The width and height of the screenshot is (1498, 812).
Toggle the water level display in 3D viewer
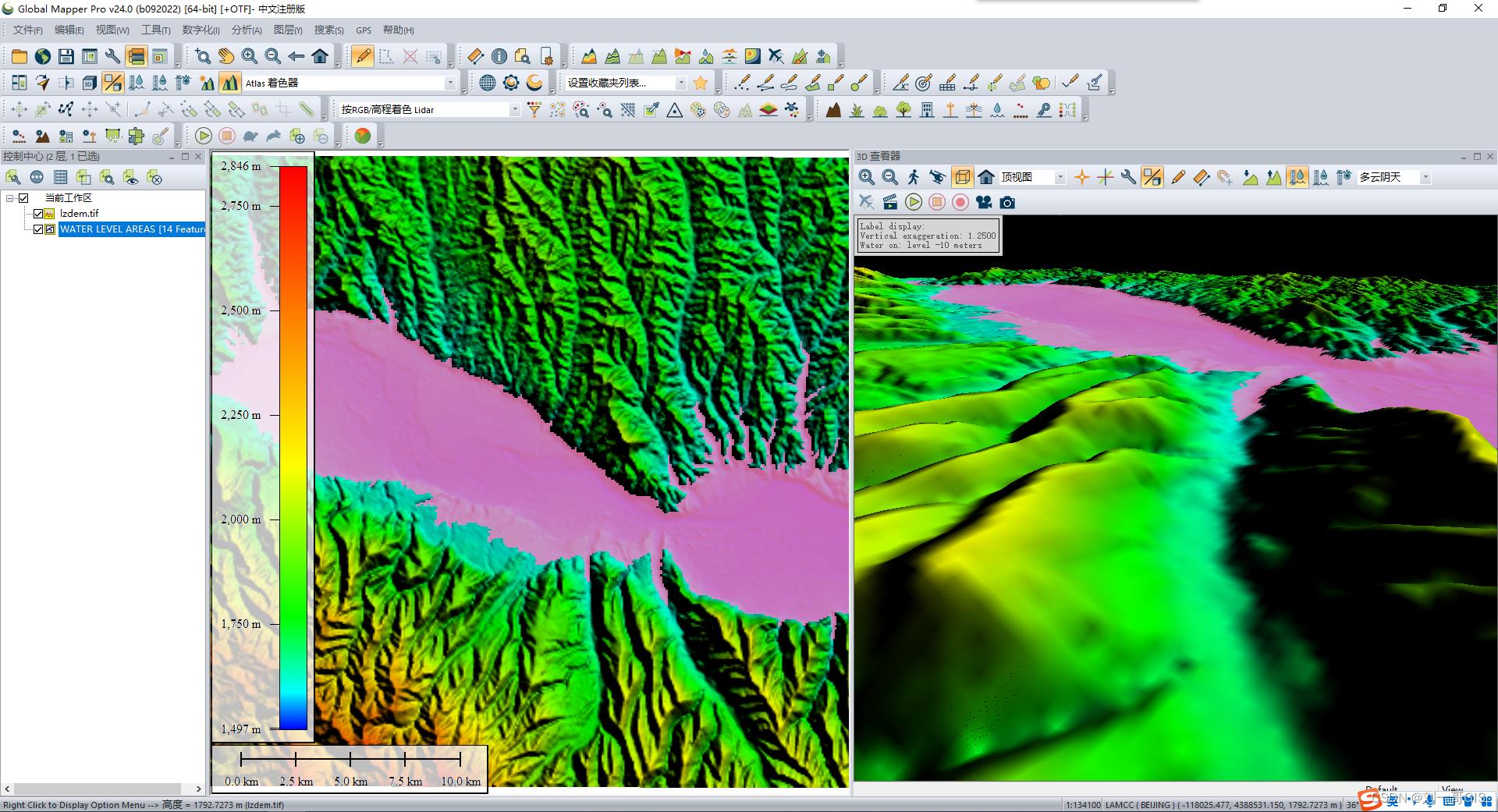pos(1297,178)
